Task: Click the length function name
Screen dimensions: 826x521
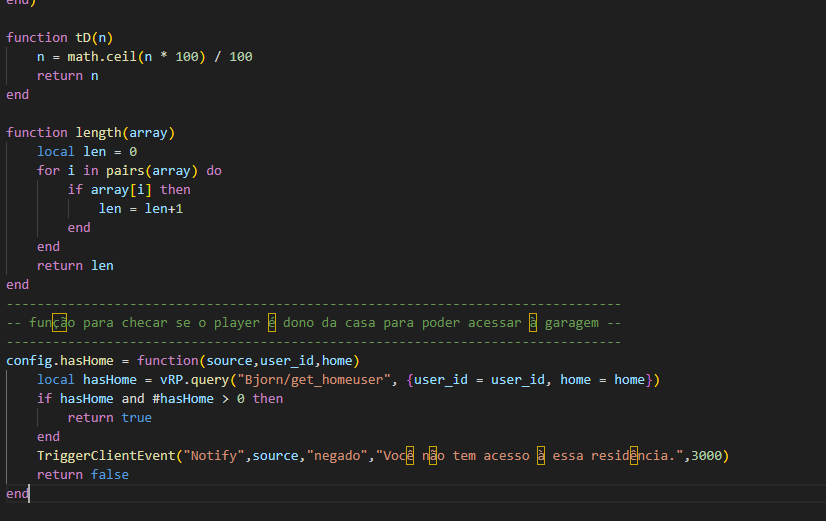Action: pyautogui.click(x=99, y=133)
